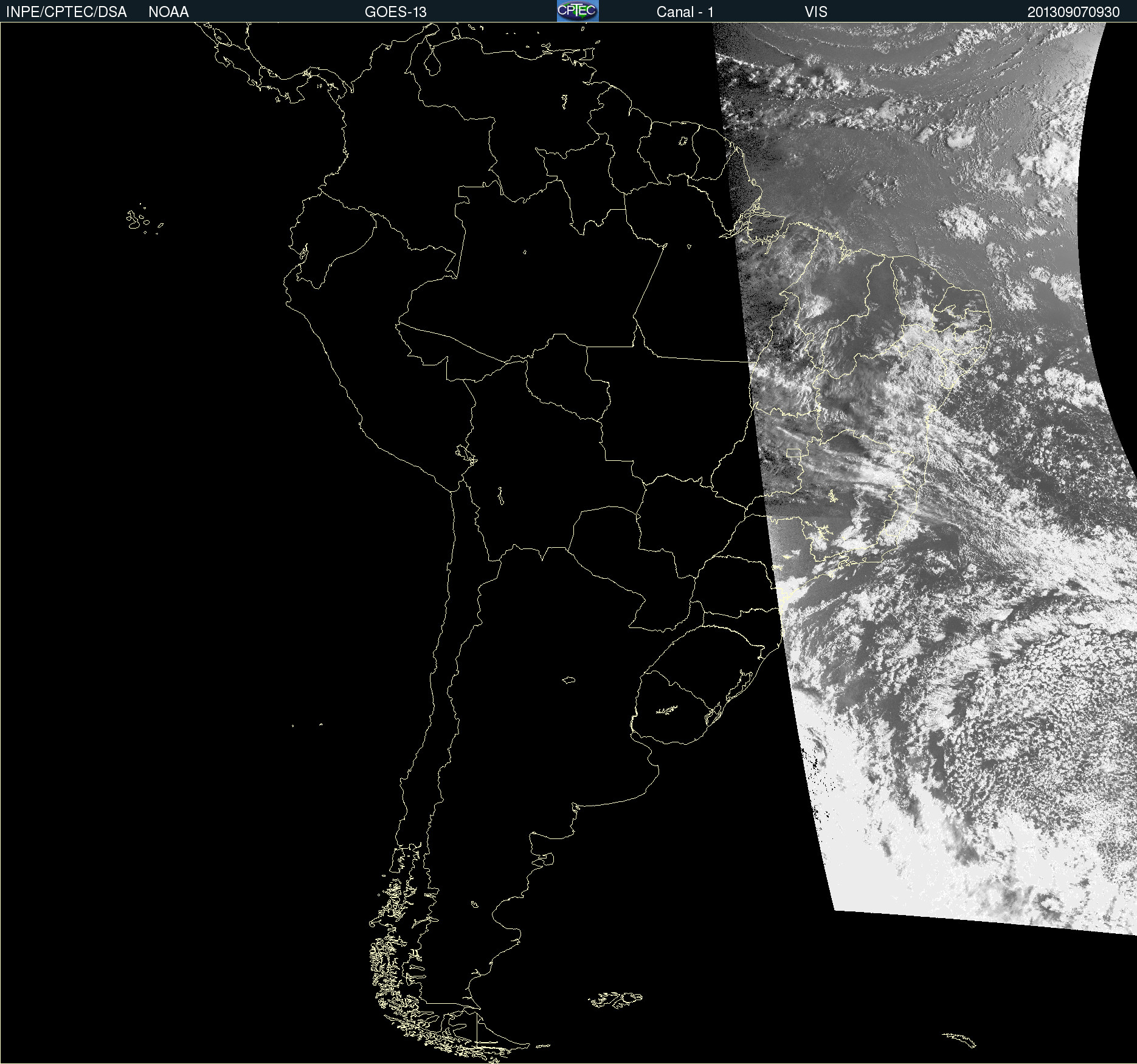Click the CPTEC logo in the header
Viewport: 1137px width, 1064px height.
[578, 11]
